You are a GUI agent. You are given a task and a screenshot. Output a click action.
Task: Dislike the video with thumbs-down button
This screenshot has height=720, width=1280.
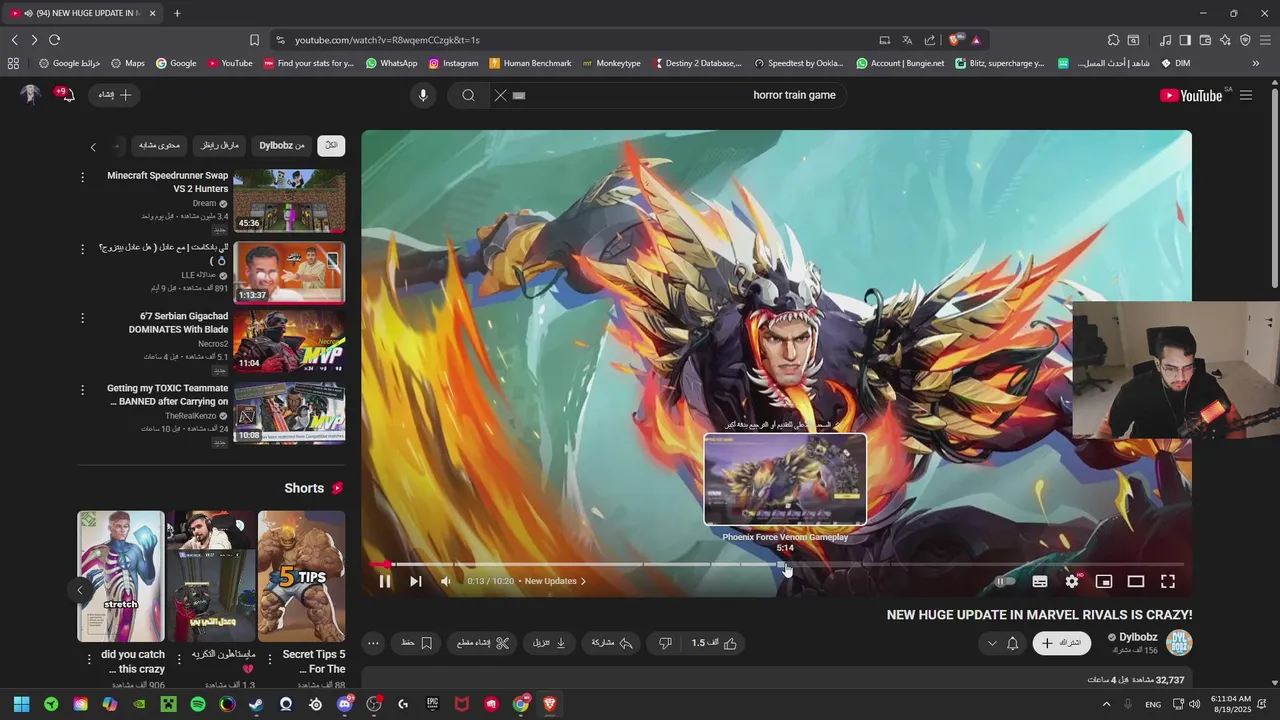[665, 643]
